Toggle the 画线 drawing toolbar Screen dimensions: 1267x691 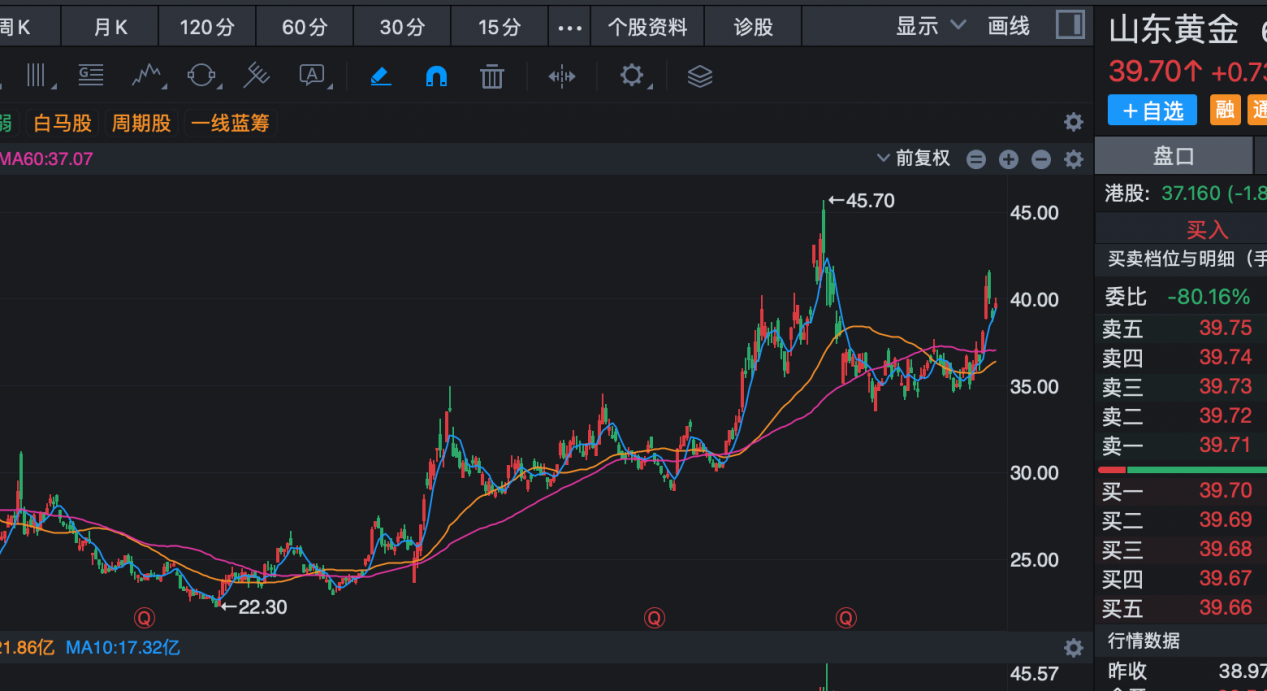pos(1008,27)
